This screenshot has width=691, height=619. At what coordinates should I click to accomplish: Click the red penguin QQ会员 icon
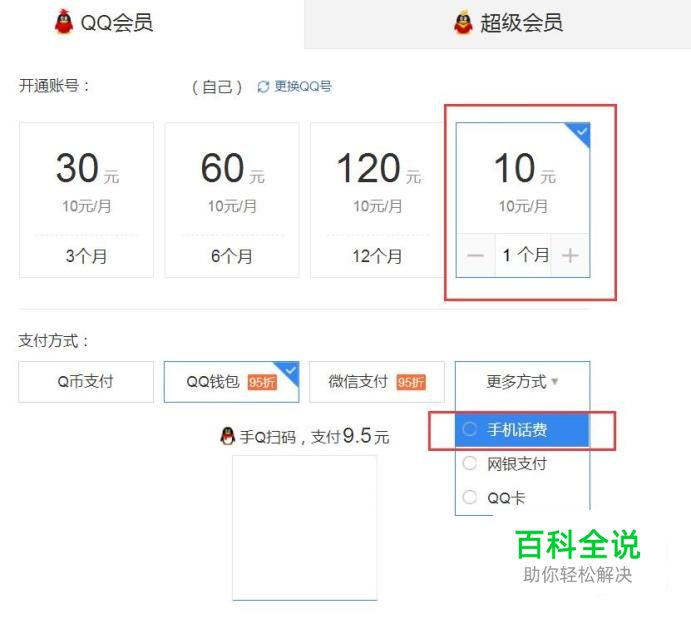(64, 22)
